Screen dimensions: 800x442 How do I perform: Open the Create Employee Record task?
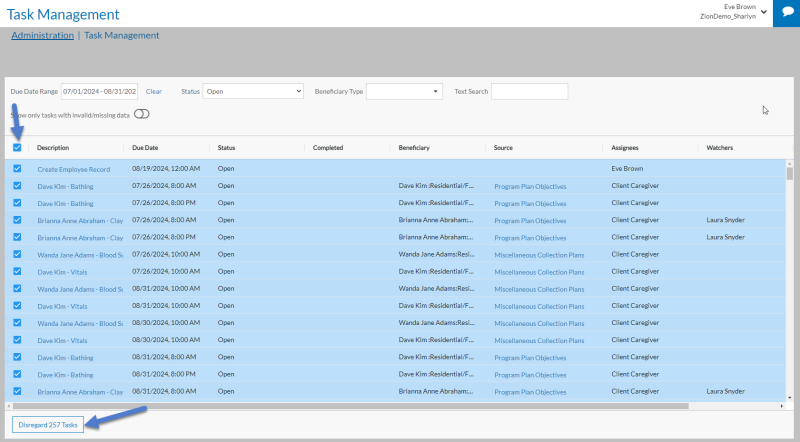(73, 169)
